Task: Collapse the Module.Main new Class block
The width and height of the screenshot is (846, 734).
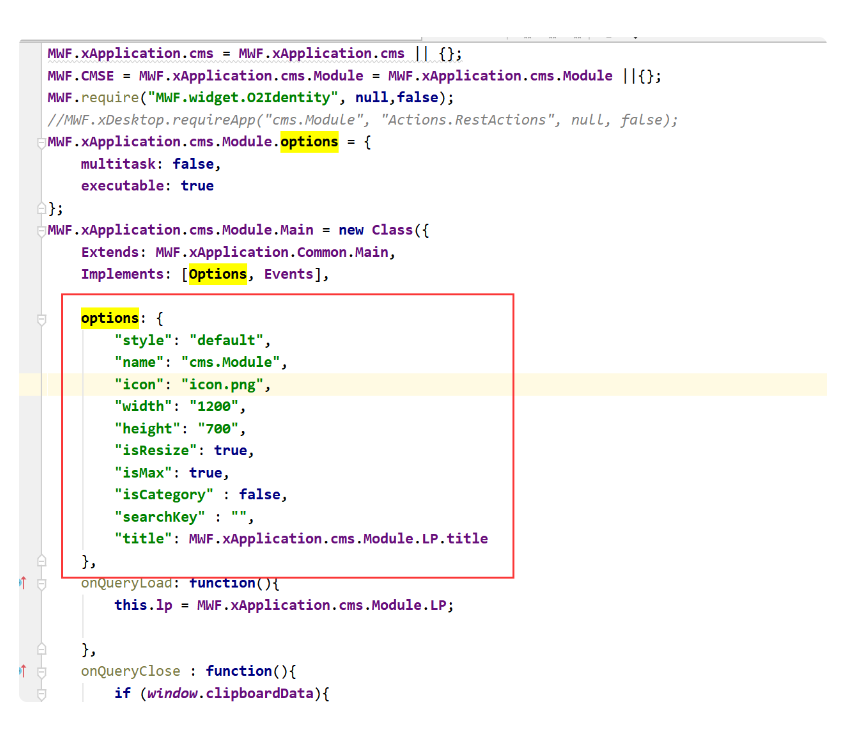Action: [x=41, y=230]
